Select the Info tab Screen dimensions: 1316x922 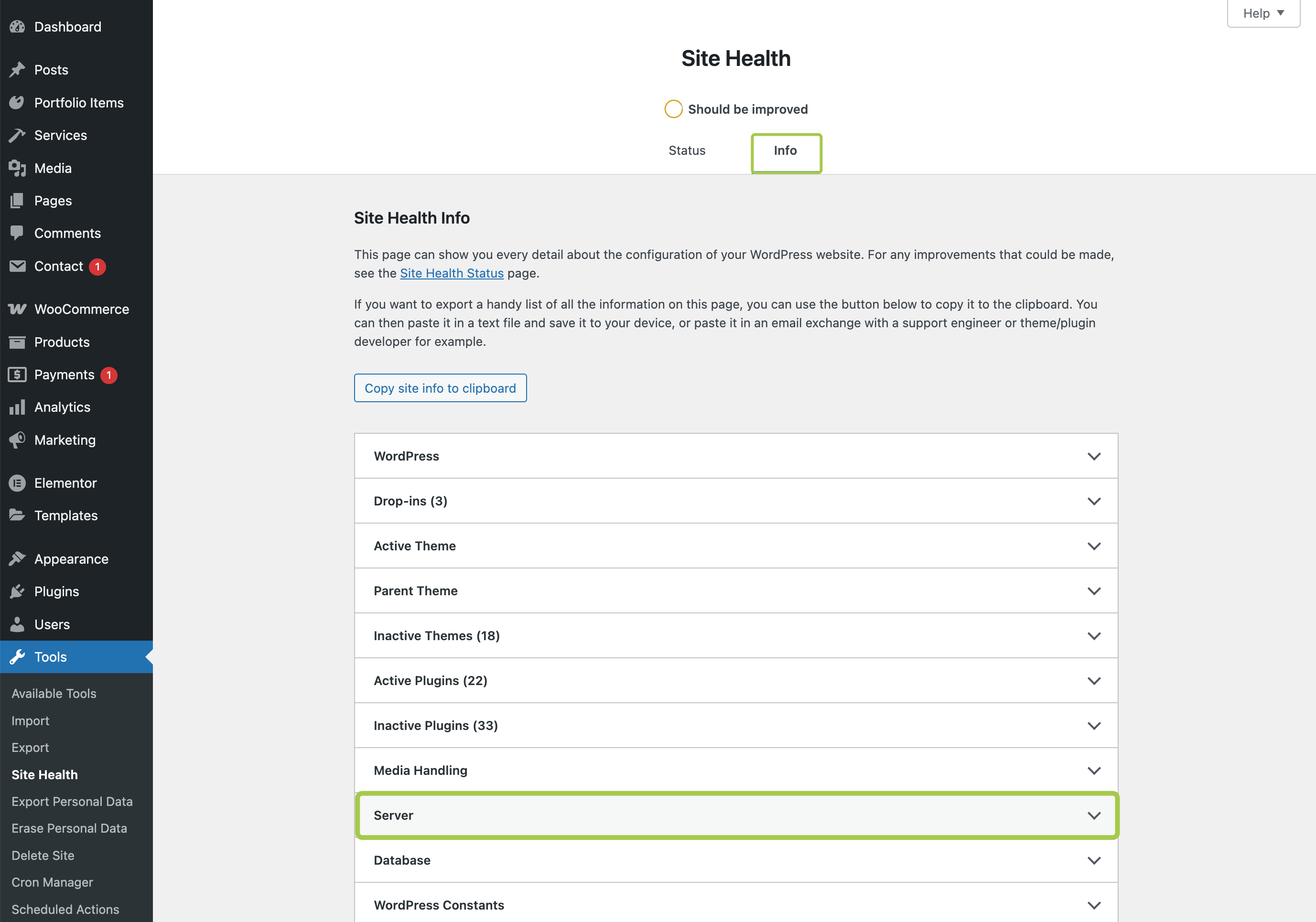785,150
